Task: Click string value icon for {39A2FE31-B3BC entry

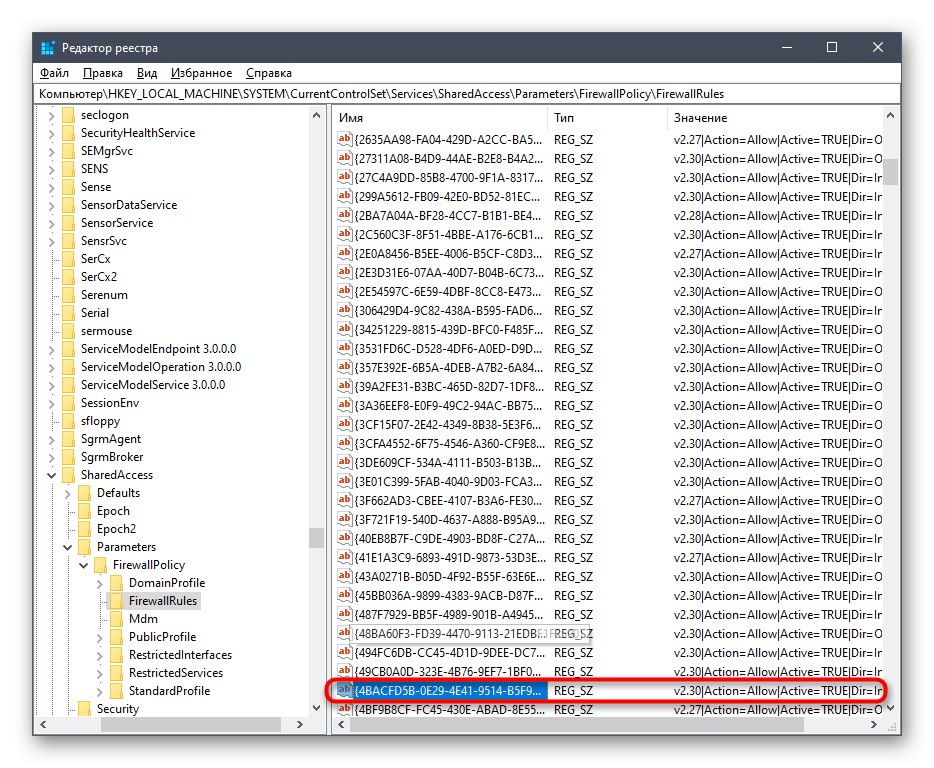Action: 344,386
